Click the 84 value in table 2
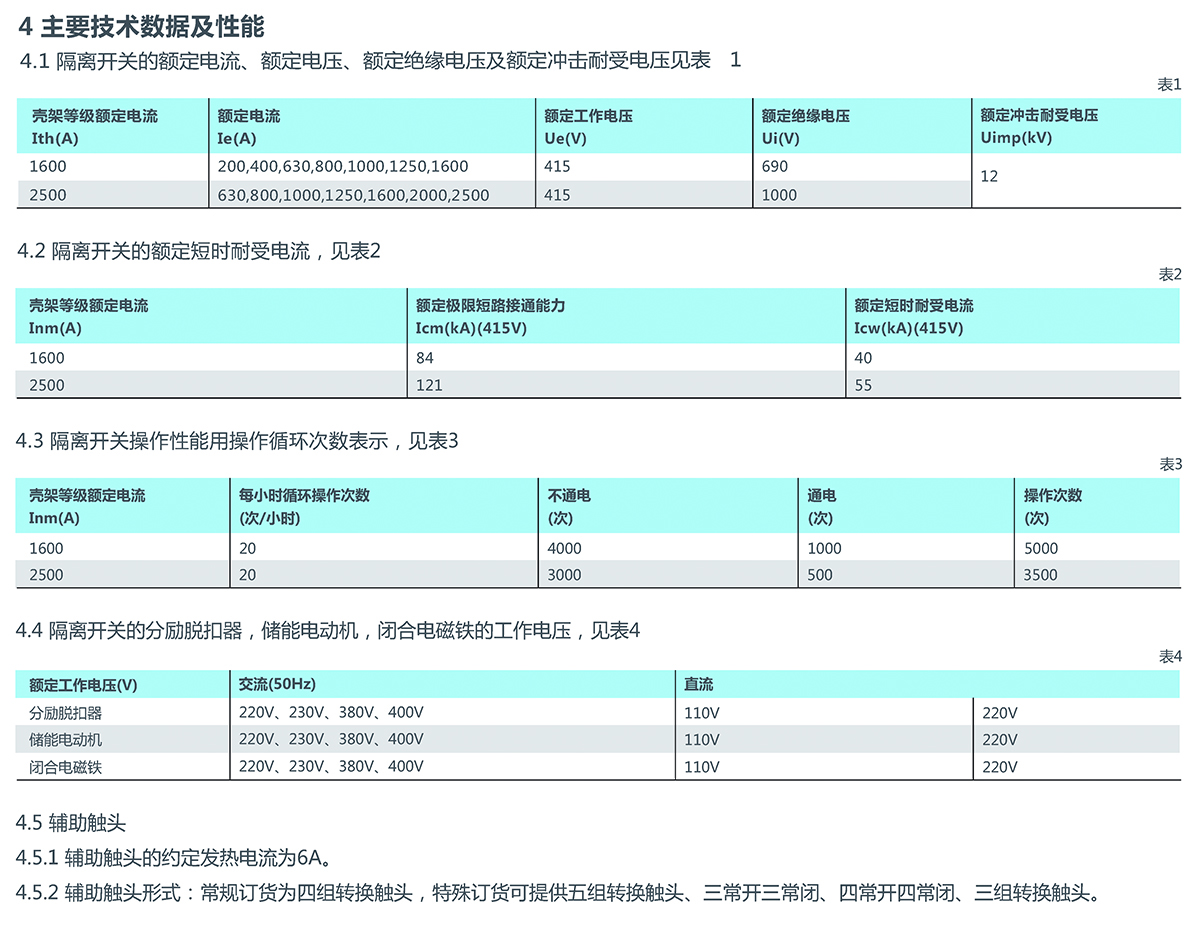Screen dimensions: 1200x930 (425, 357)
